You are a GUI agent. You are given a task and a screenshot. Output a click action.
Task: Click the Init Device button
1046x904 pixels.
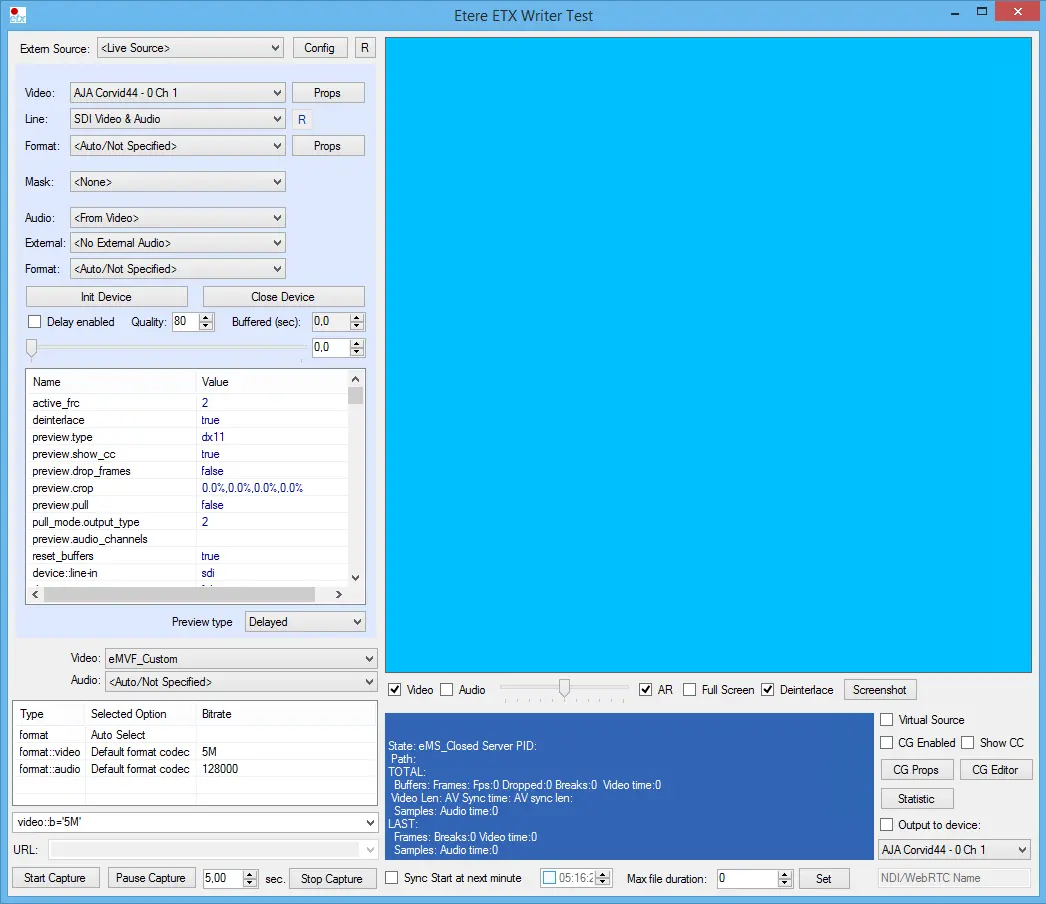point(106,297)
